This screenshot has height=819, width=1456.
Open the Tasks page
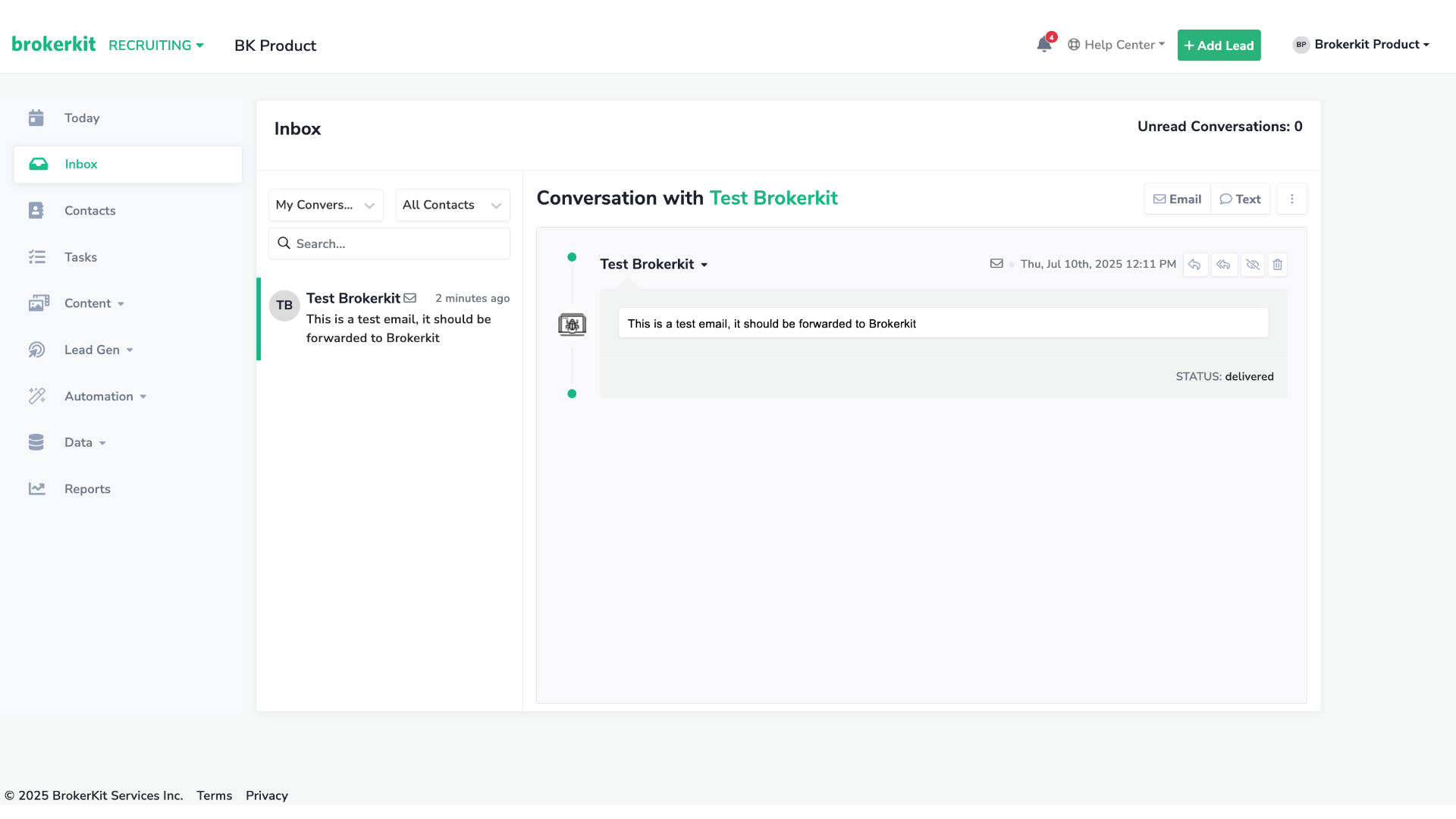tap(80, 257)
